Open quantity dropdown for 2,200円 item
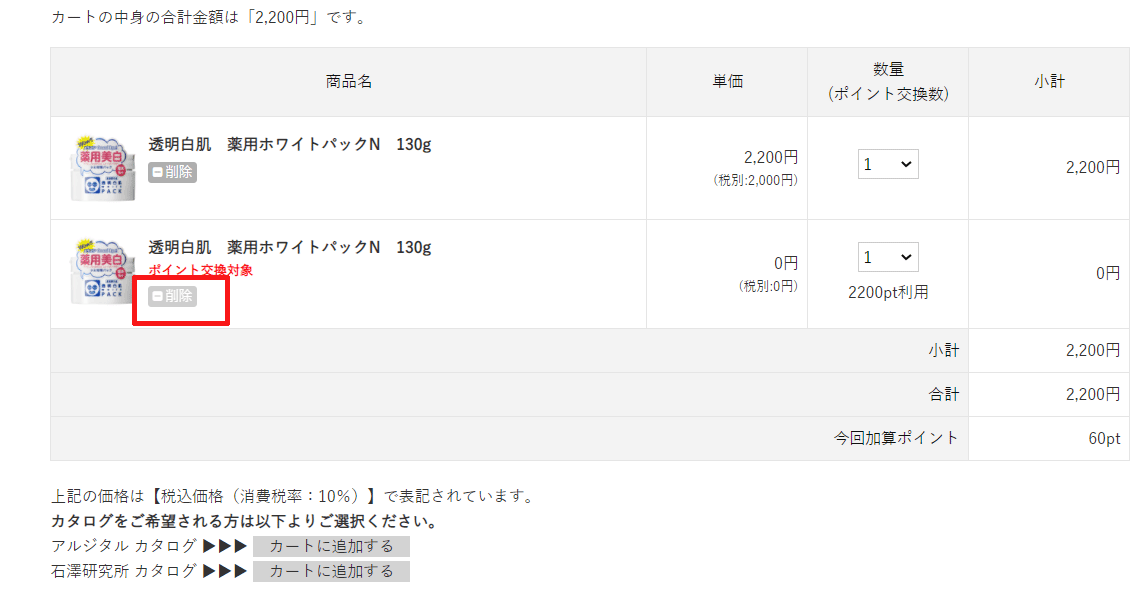 [x=888, y=164]
